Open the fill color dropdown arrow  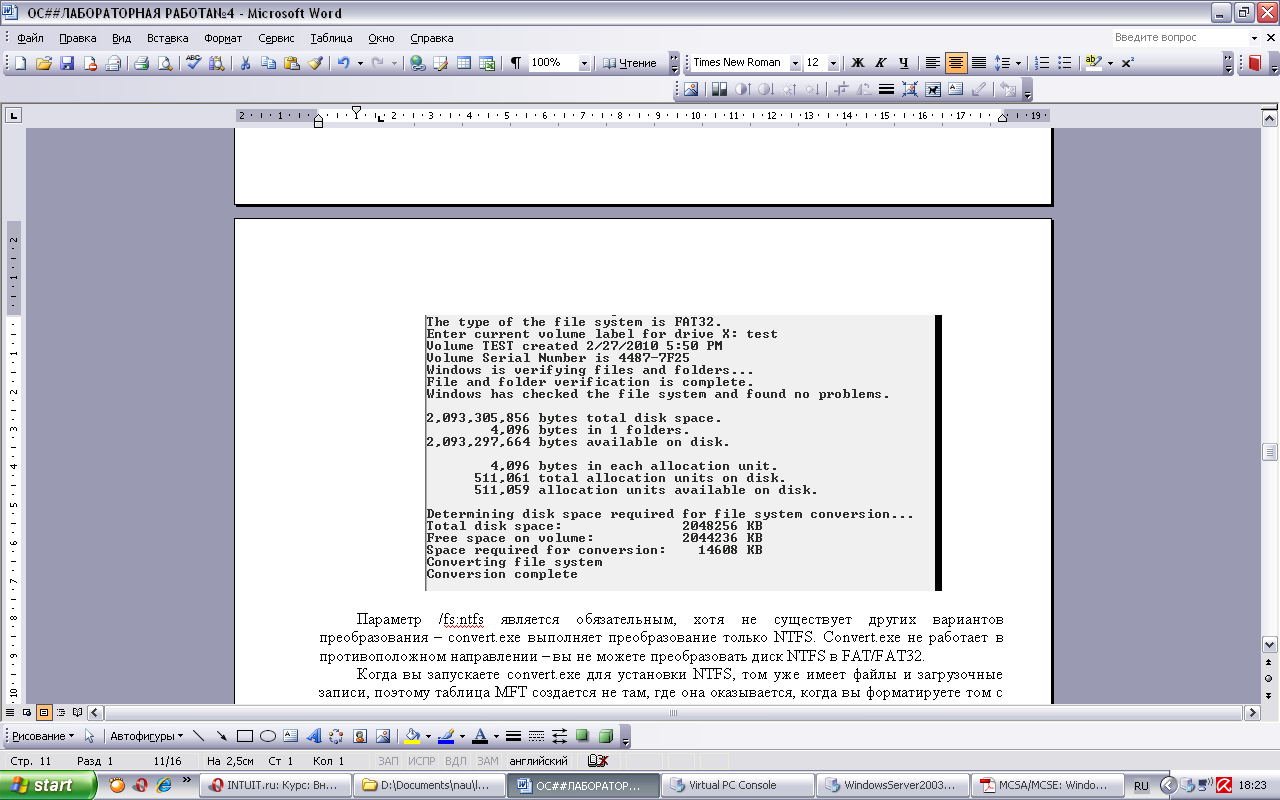427,736
